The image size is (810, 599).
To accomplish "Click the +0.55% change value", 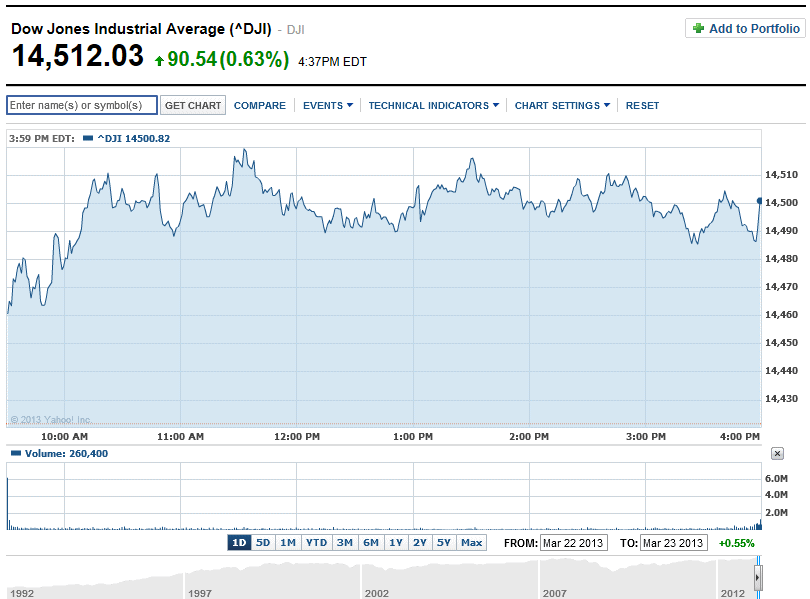I will (737, 543).
